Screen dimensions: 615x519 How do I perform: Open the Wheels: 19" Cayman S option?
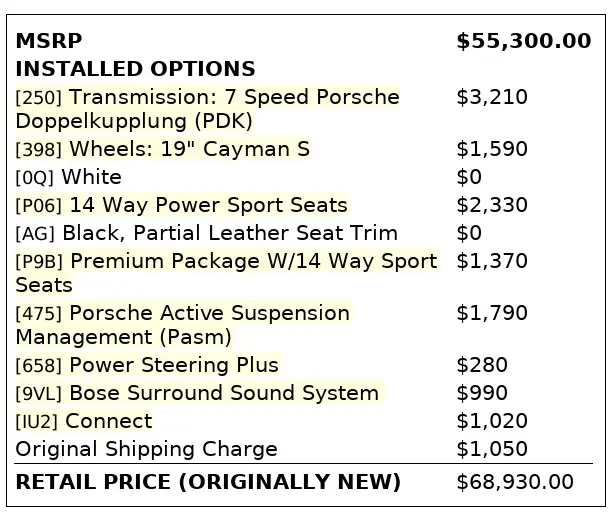coord(189,150)
